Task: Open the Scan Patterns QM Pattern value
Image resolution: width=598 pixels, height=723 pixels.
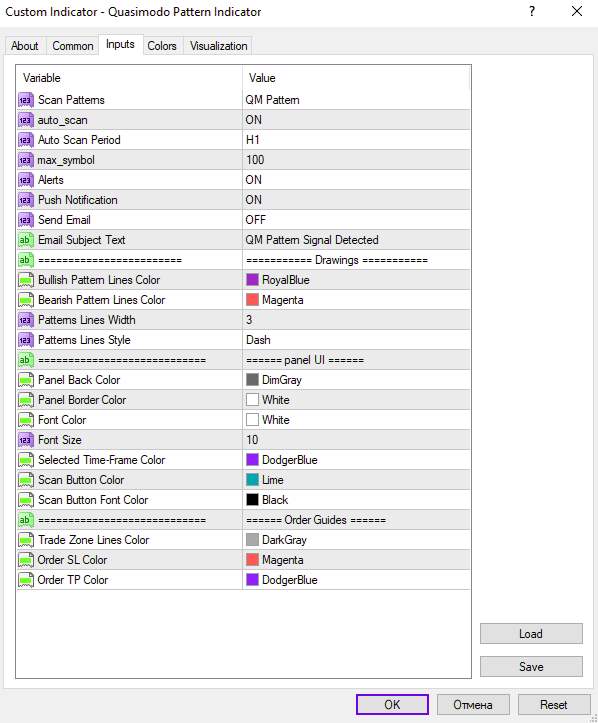Action: point(356,100)
